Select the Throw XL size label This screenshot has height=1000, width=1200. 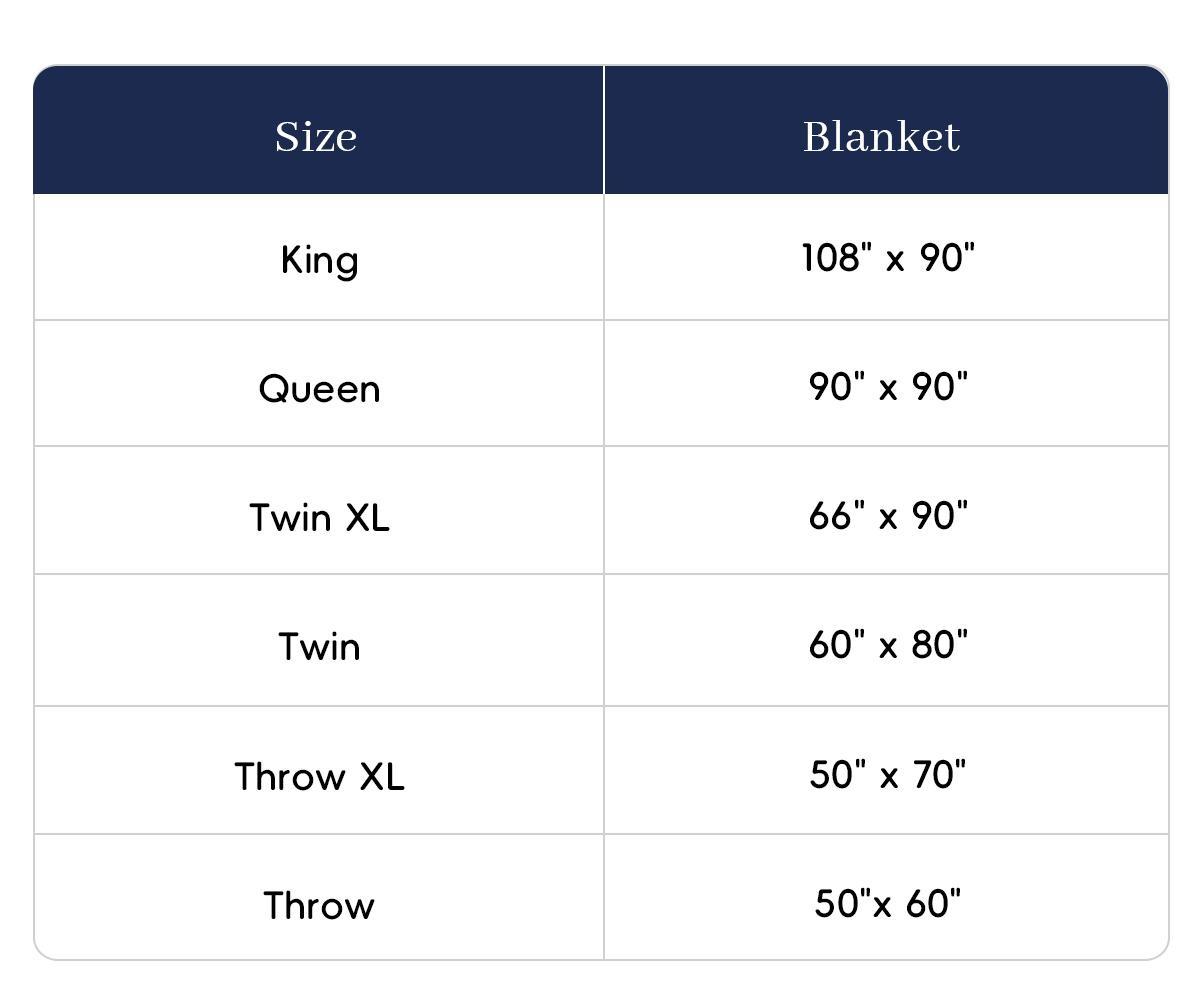(x=319, y=776)
